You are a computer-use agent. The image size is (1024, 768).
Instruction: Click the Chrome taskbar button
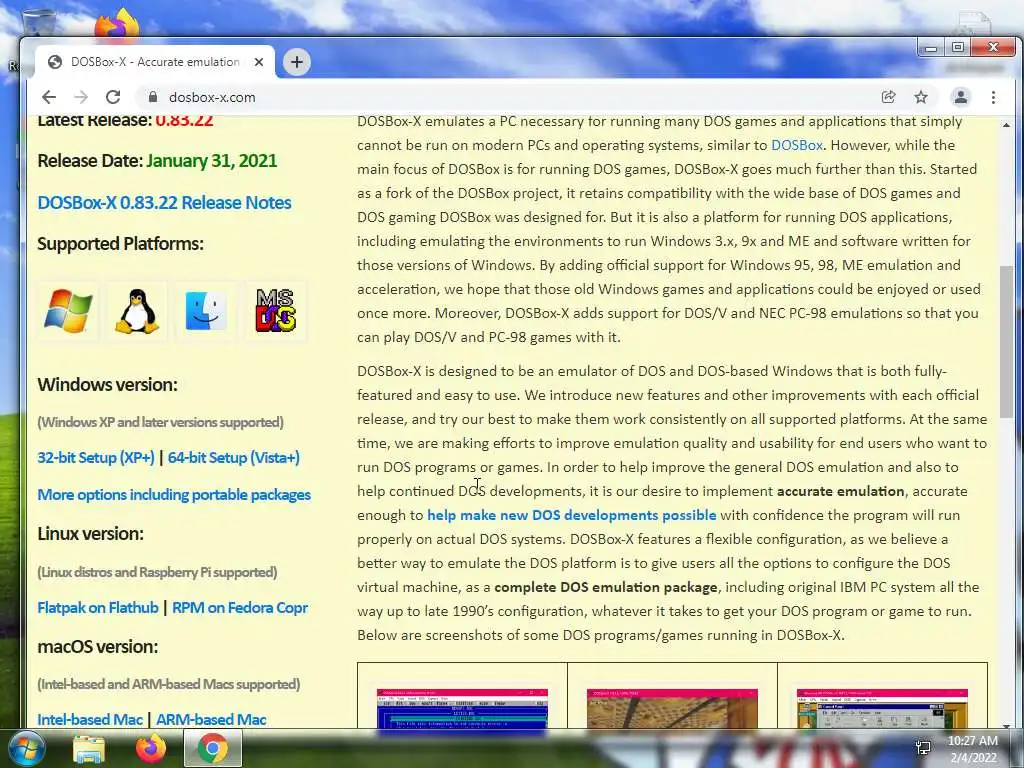(213, 749)
